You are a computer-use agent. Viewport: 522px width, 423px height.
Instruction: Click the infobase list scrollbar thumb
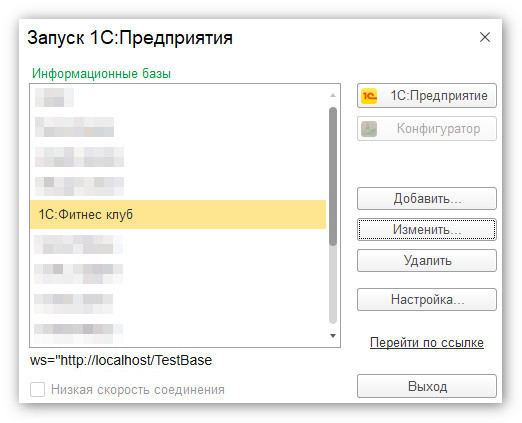coord(333,176)
